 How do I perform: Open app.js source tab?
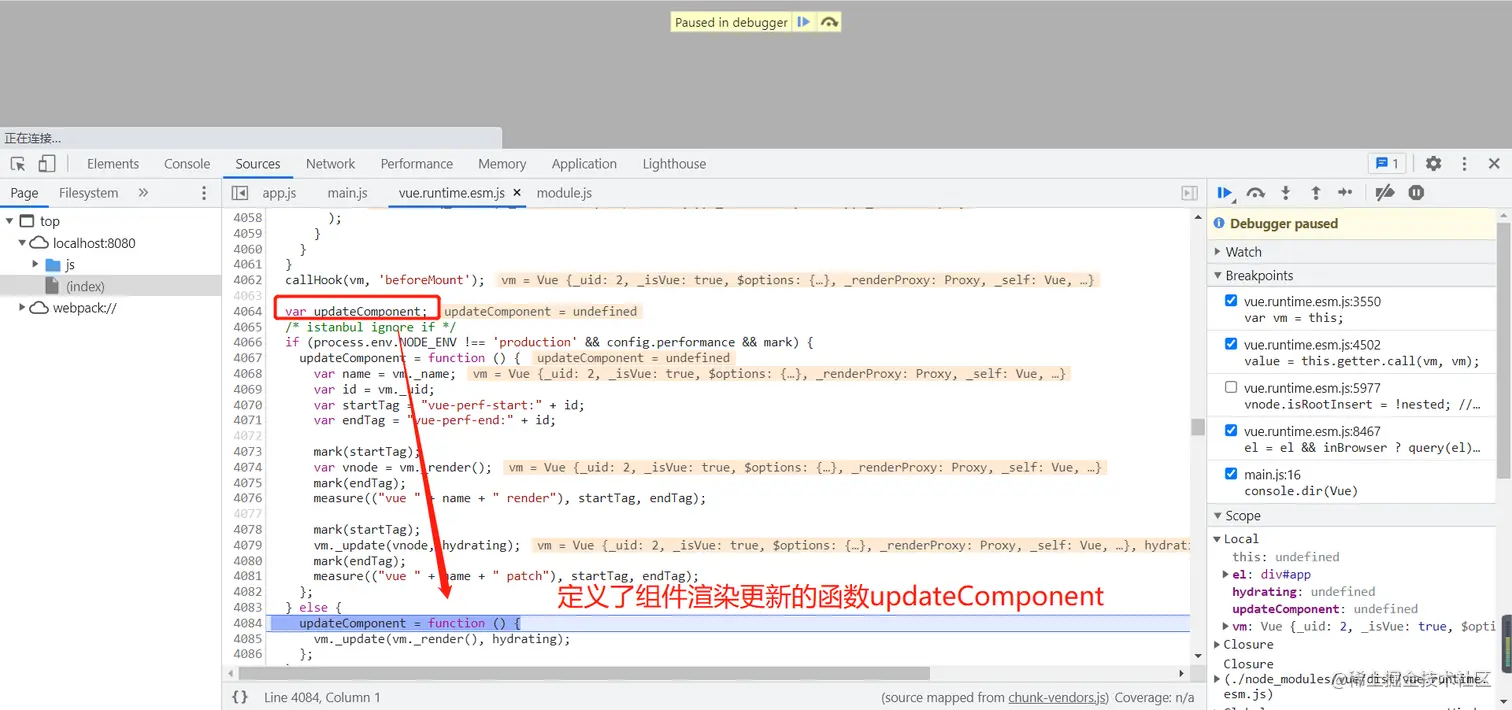tap(279, 193)
